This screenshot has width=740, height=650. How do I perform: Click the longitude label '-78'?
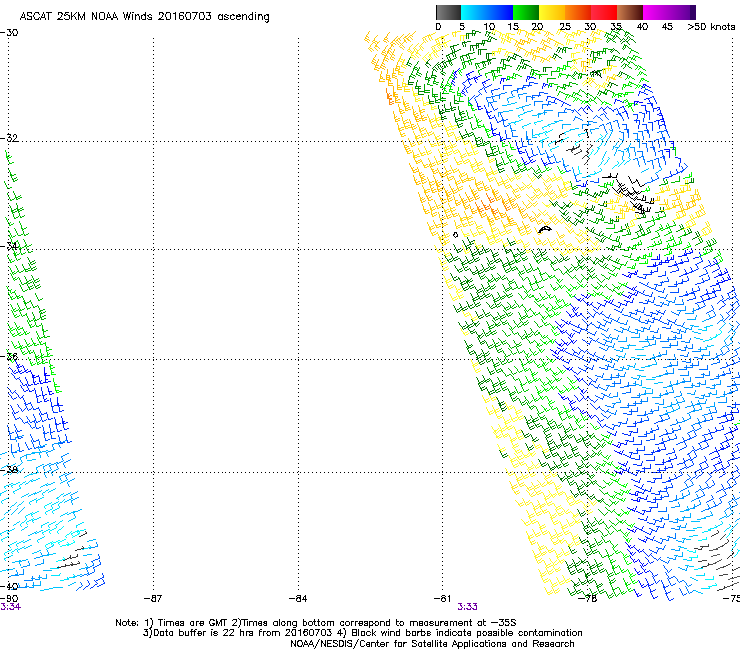587,599
